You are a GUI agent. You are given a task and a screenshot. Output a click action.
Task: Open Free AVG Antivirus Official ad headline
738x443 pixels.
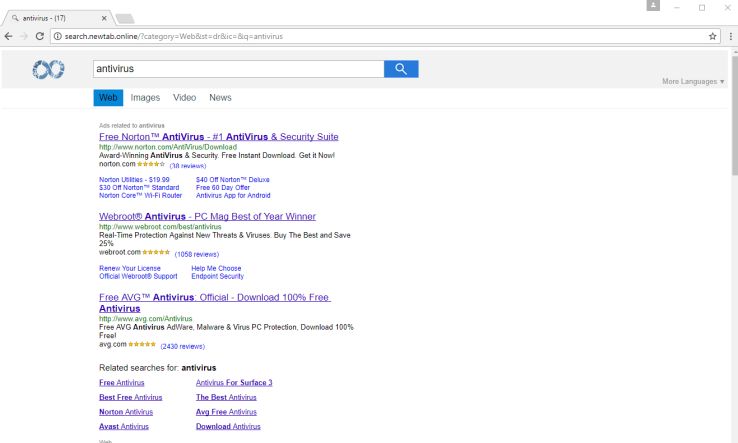[x=215, y=303]
